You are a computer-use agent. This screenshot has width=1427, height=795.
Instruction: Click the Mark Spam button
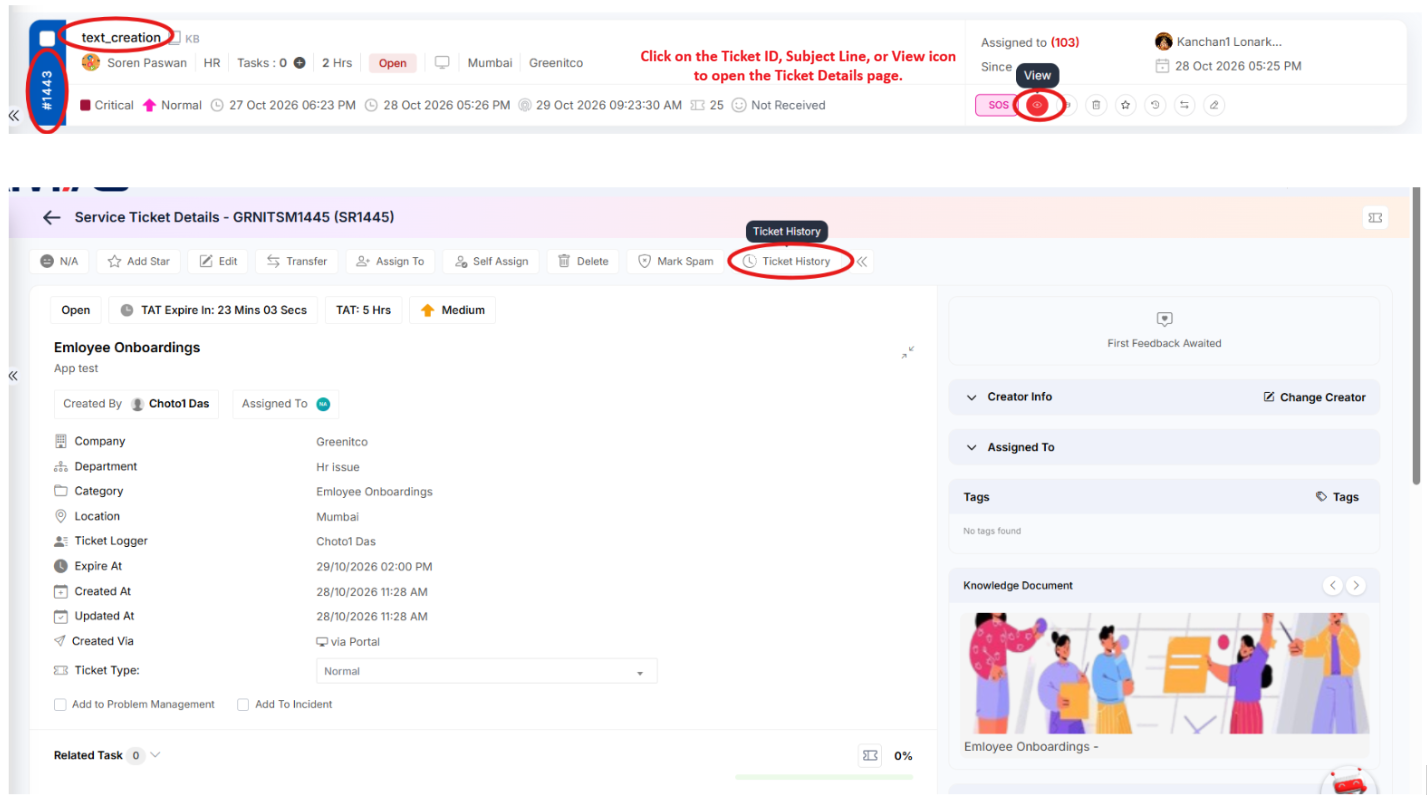click(676, 262)
